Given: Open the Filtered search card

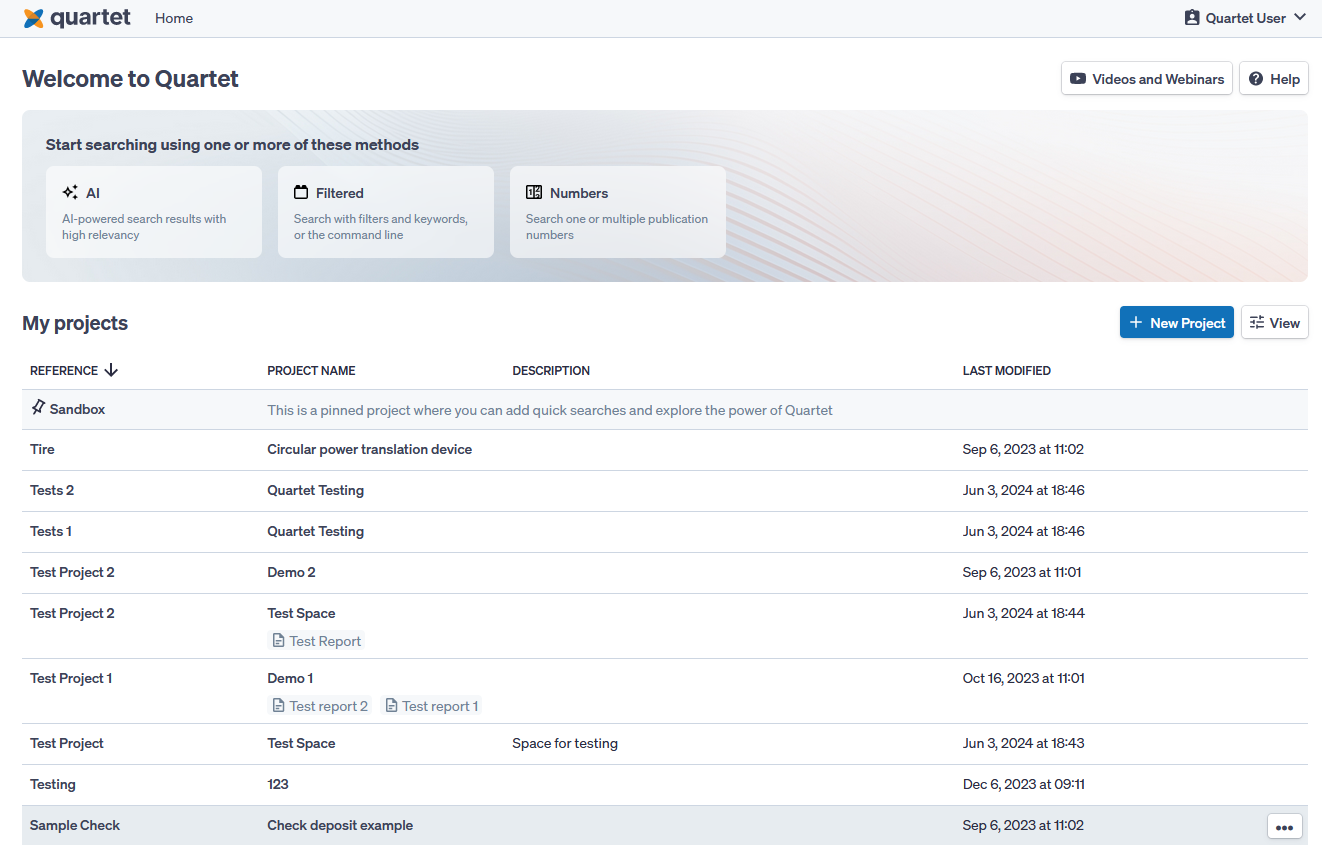Looking at the screenshot, I should click(x=385, y=212).
